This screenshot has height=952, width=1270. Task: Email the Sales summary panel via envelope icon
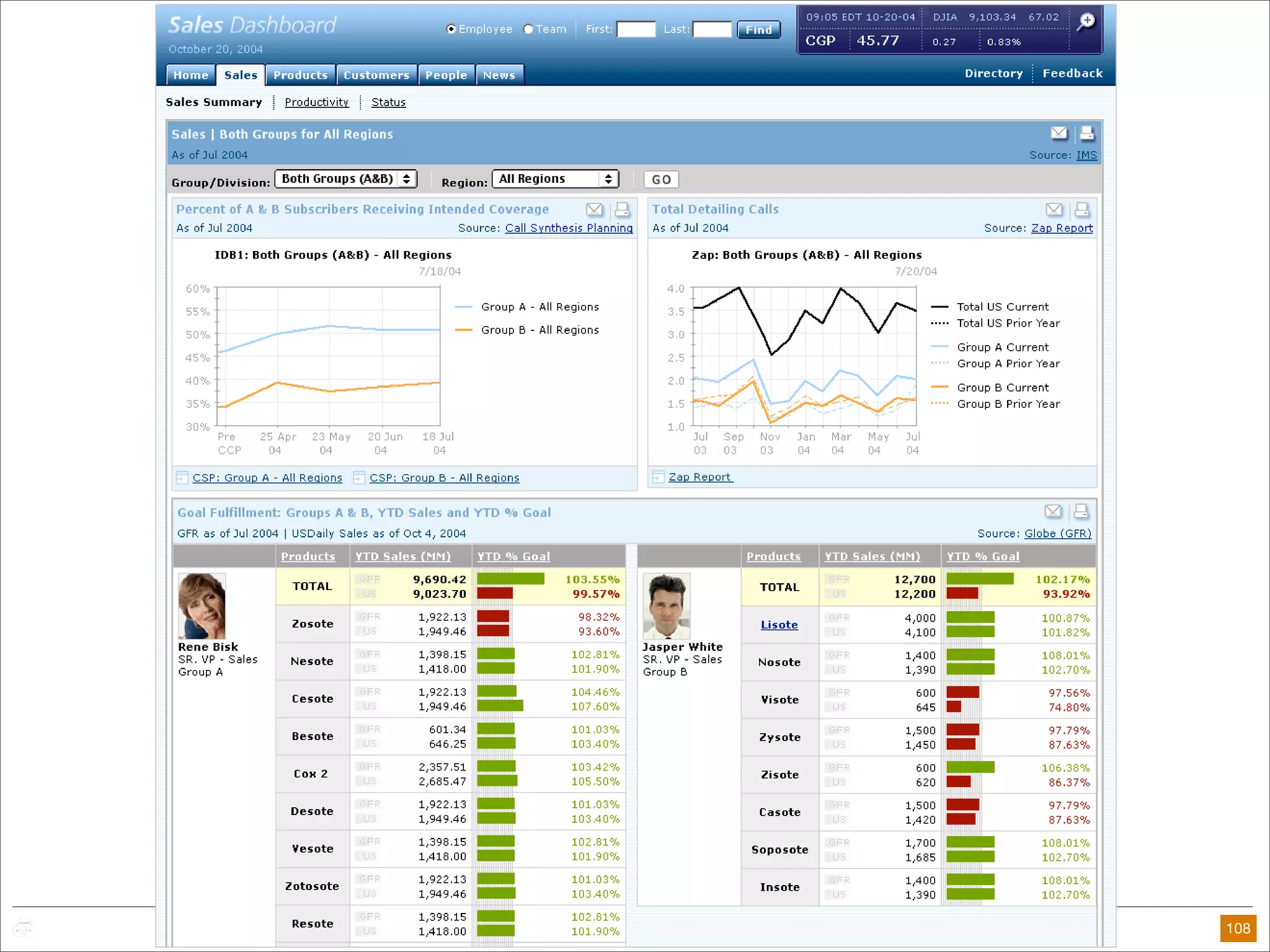pyautogui.click(x=1059, y=133)
